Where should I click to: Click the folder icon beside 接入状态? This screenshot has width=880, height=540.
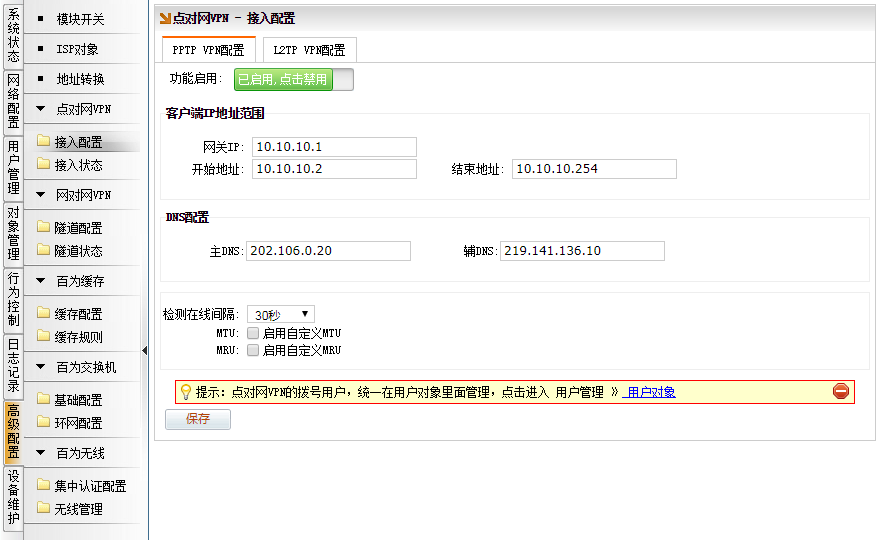coord(43,164)
